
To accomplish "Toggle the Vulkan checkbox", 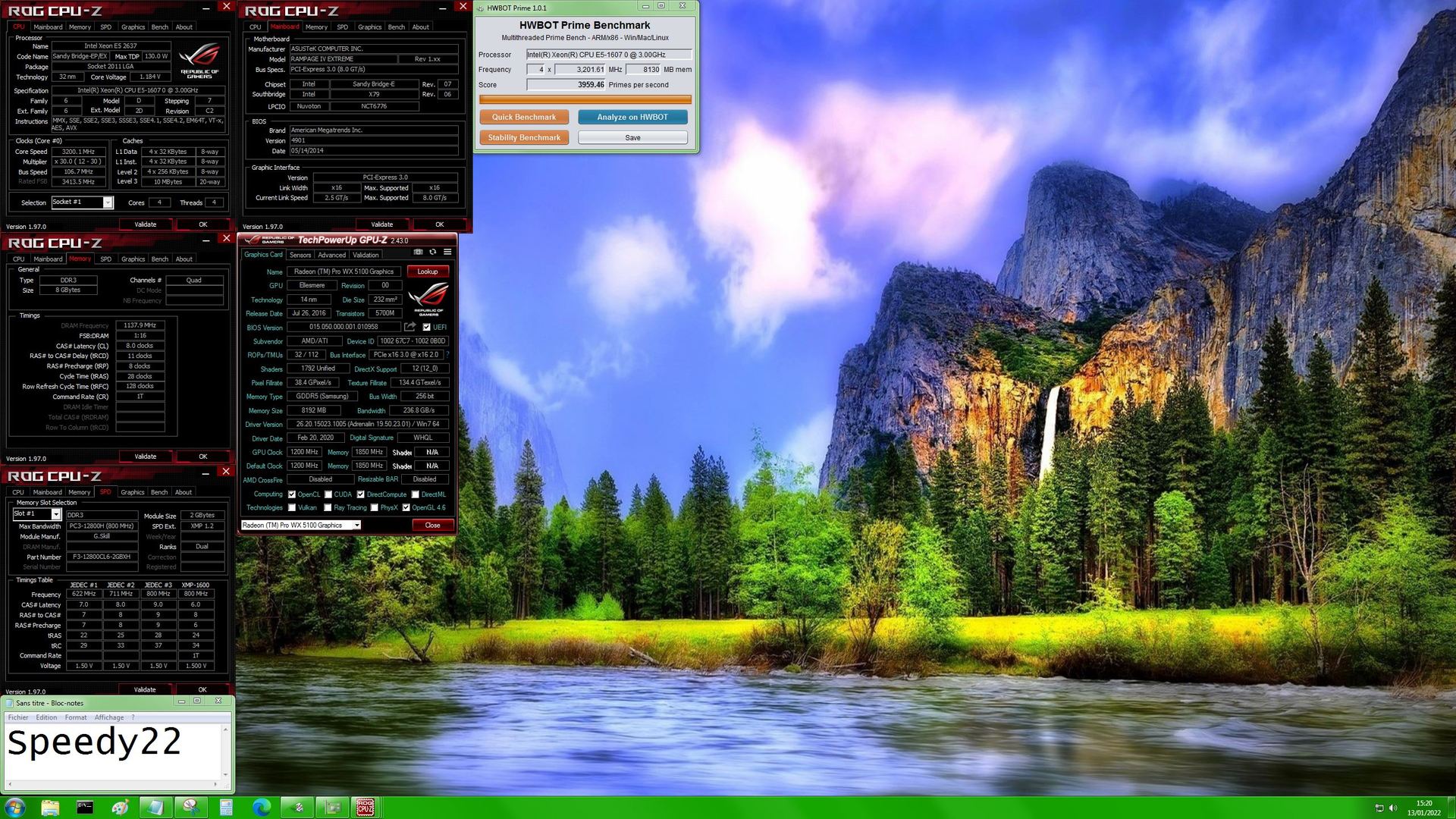I will click(292, 508).
